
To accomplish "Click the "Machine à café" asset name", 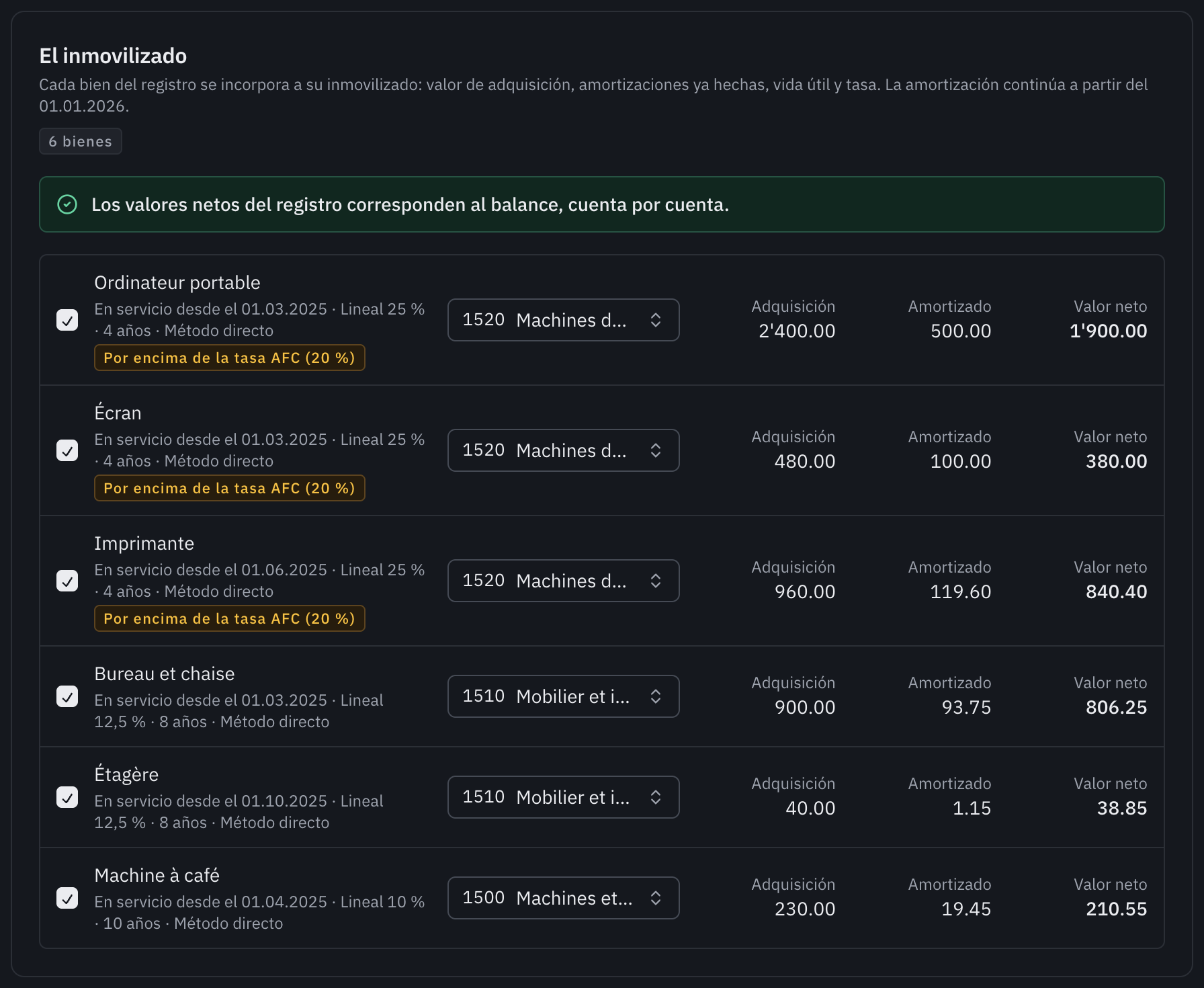I will coord(157,875).
